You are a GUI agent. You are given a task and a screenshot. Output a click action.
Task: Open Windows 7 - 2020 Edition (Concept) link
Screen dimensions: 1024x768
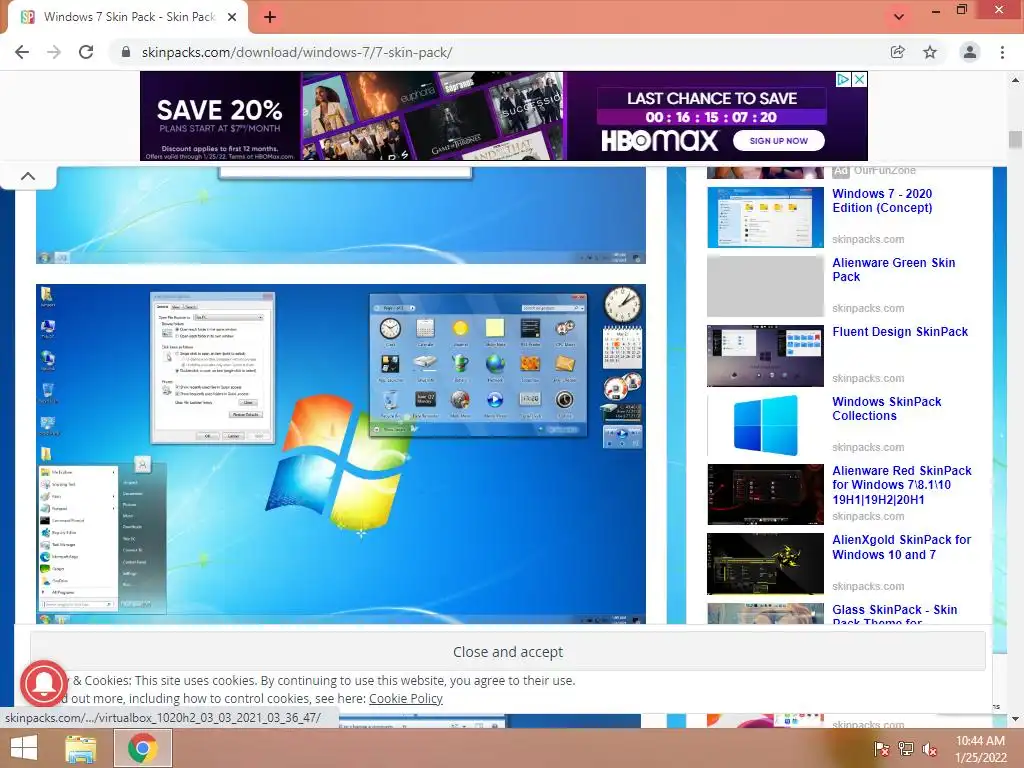(x=882, y=200)
